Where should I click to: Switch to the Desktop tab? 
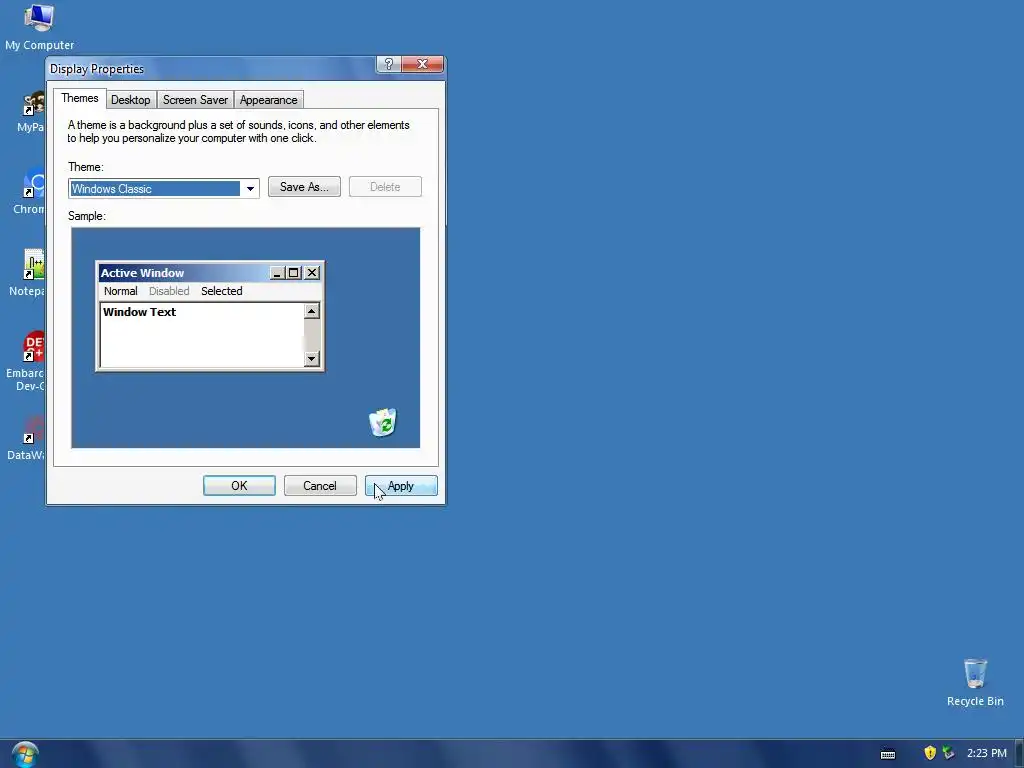click(x=131, y=100)
